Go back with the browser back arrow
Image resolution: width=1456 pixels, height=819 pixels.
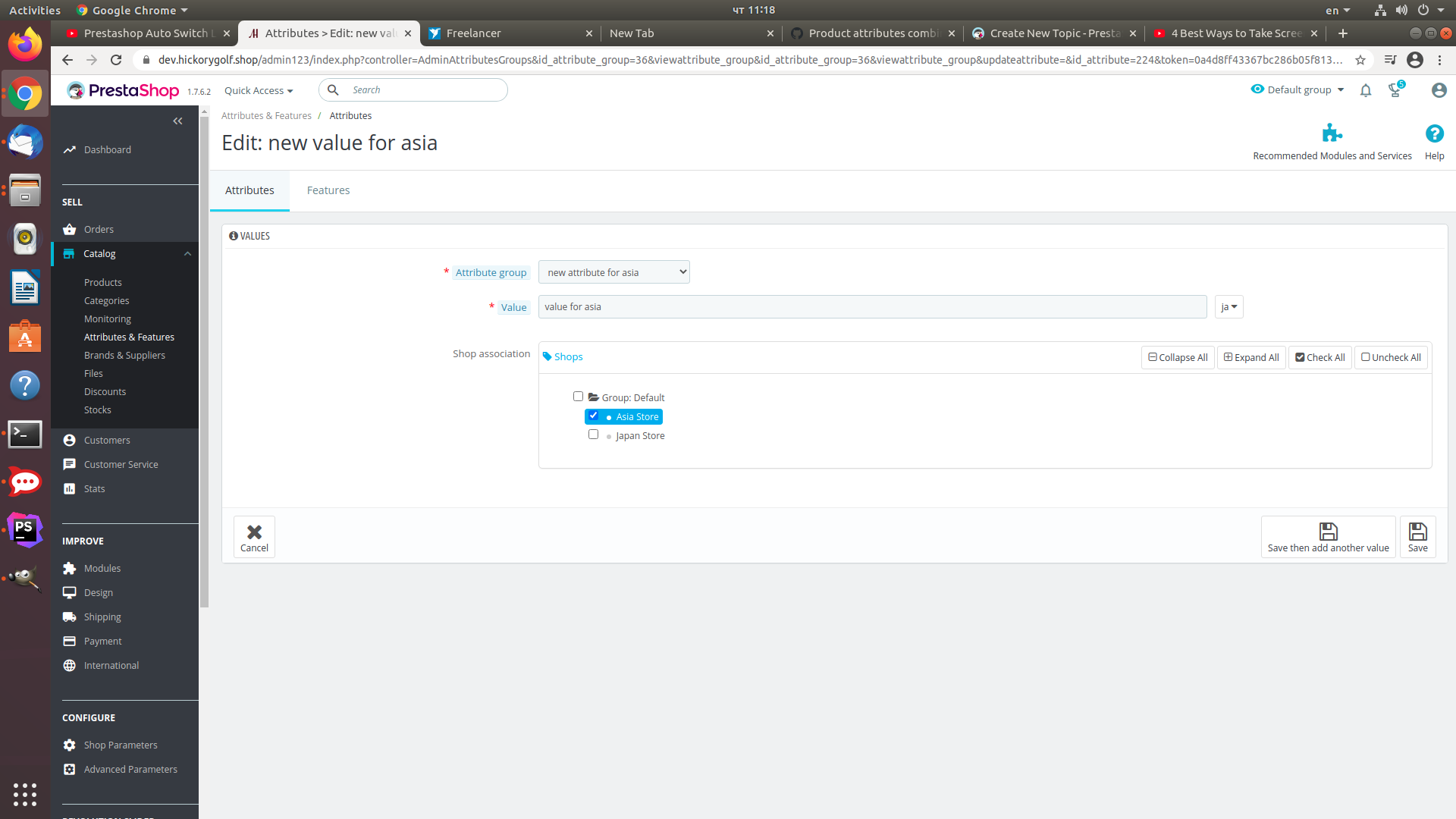point(67,60)
